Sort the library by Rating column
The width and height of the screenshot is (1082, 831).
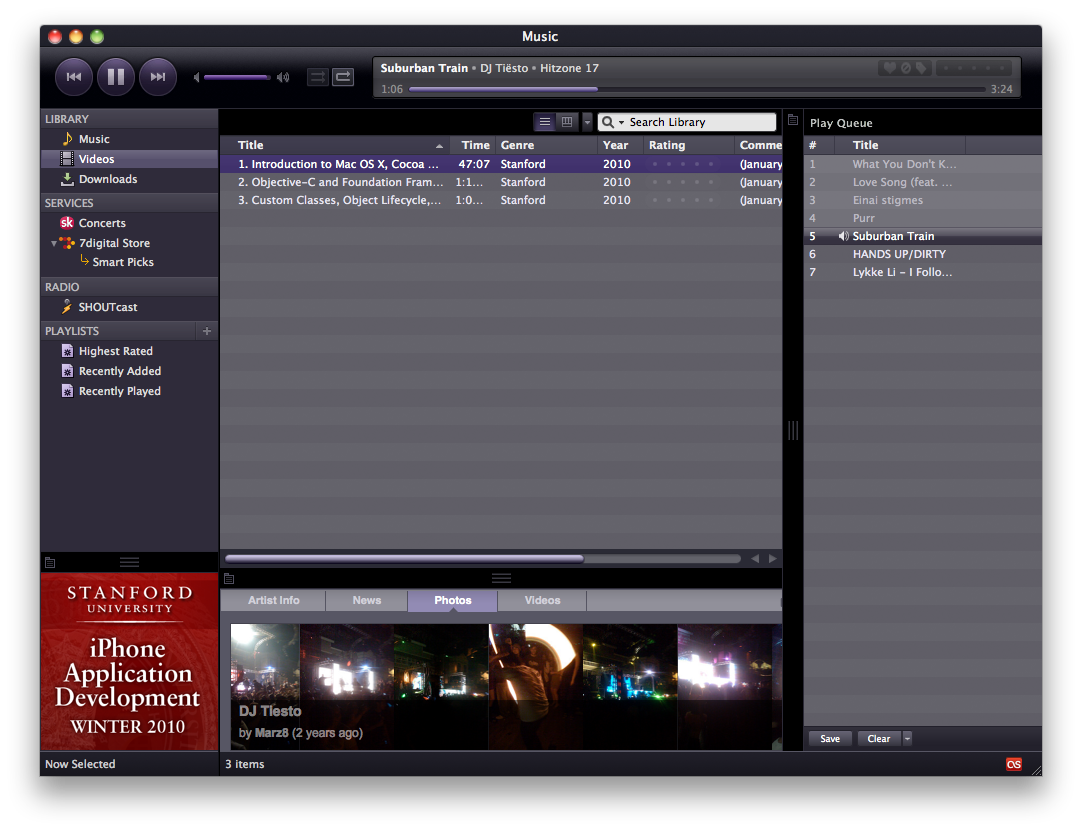point(689,145)
